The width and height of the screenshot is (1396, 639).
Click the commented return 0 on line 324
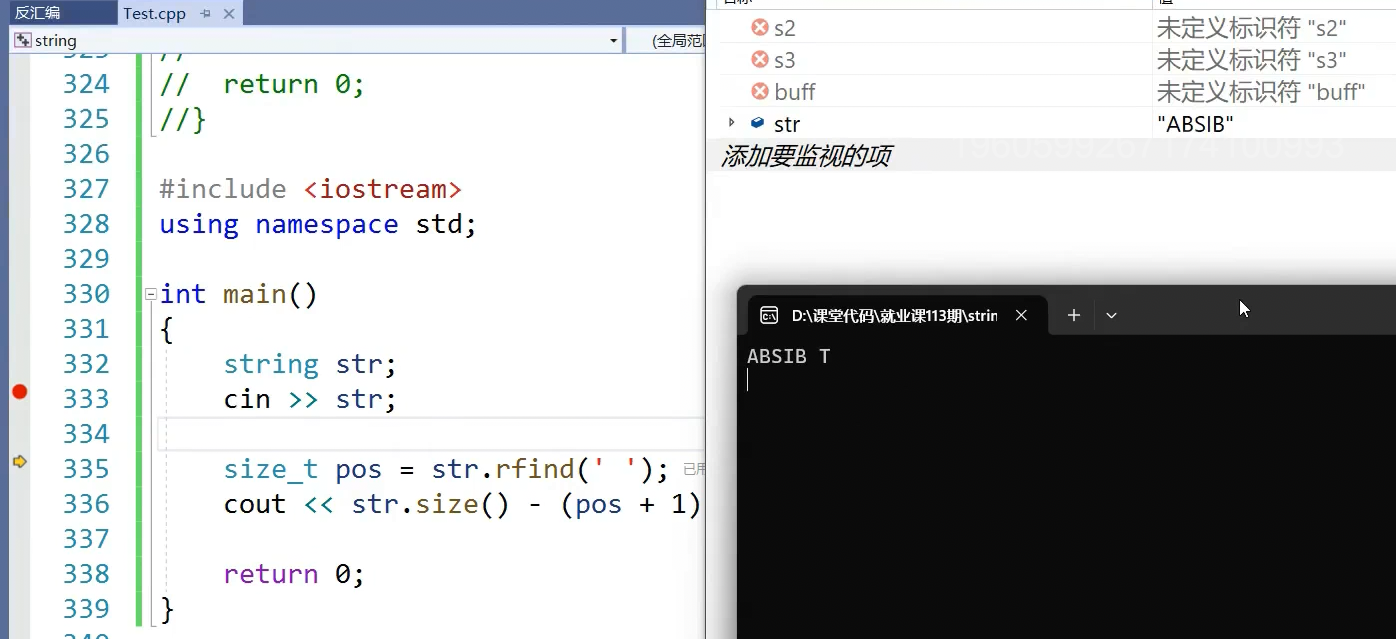point(263,84)
